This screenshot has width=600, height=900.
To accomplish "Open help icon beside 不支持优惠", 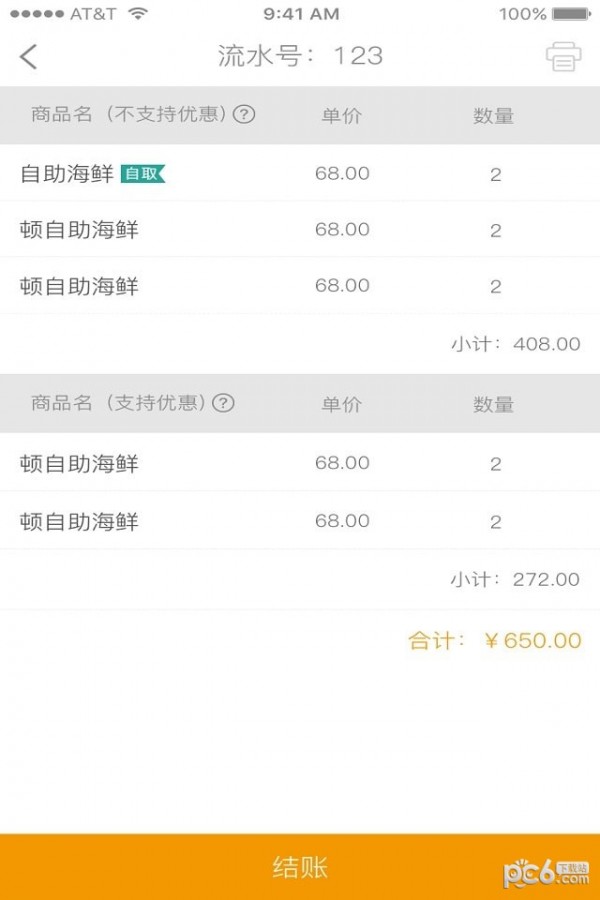I will click(x=244, y=114).
